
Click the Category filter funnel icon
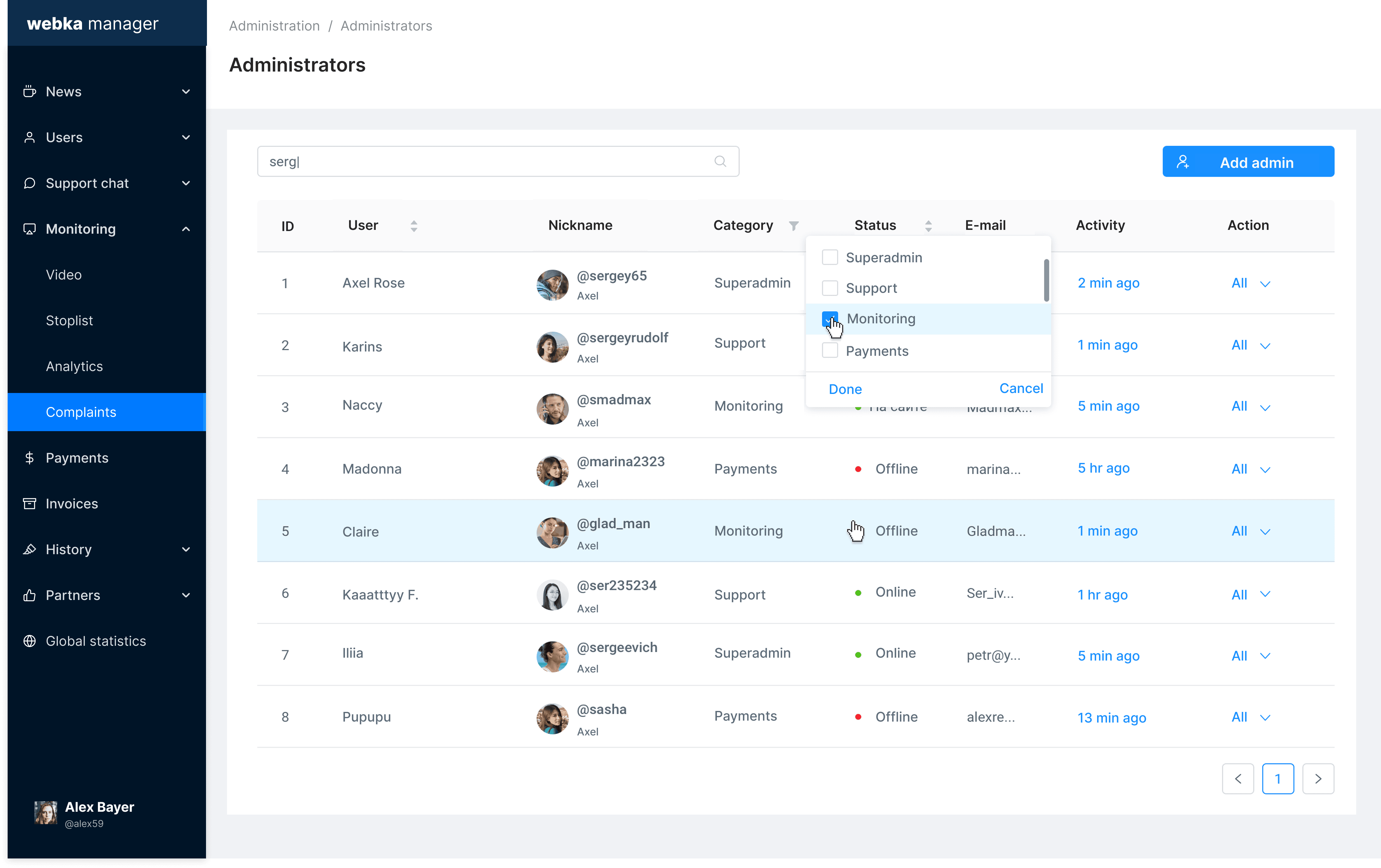[793, 225]
